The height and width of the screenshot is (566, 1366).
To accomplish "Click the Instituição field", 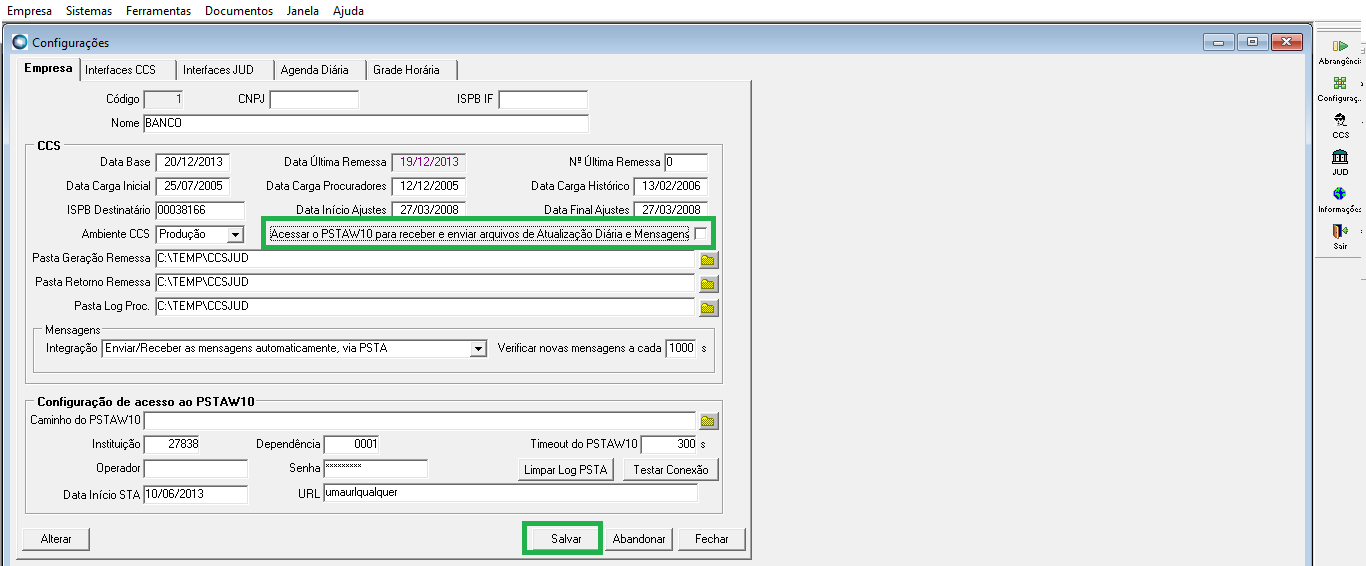I will (172, 445).
